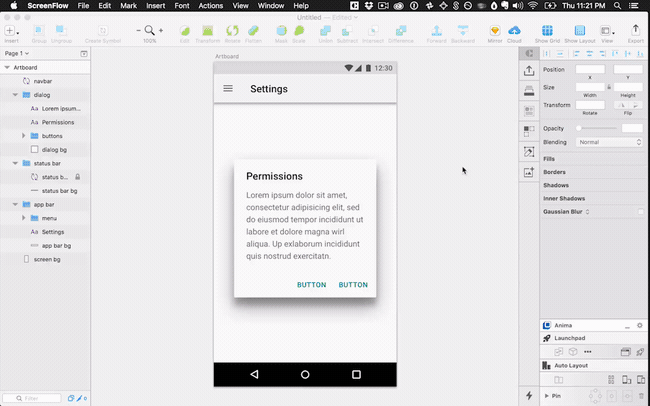
Task: Open the Mirror preview tool
Action: point(495,32)
